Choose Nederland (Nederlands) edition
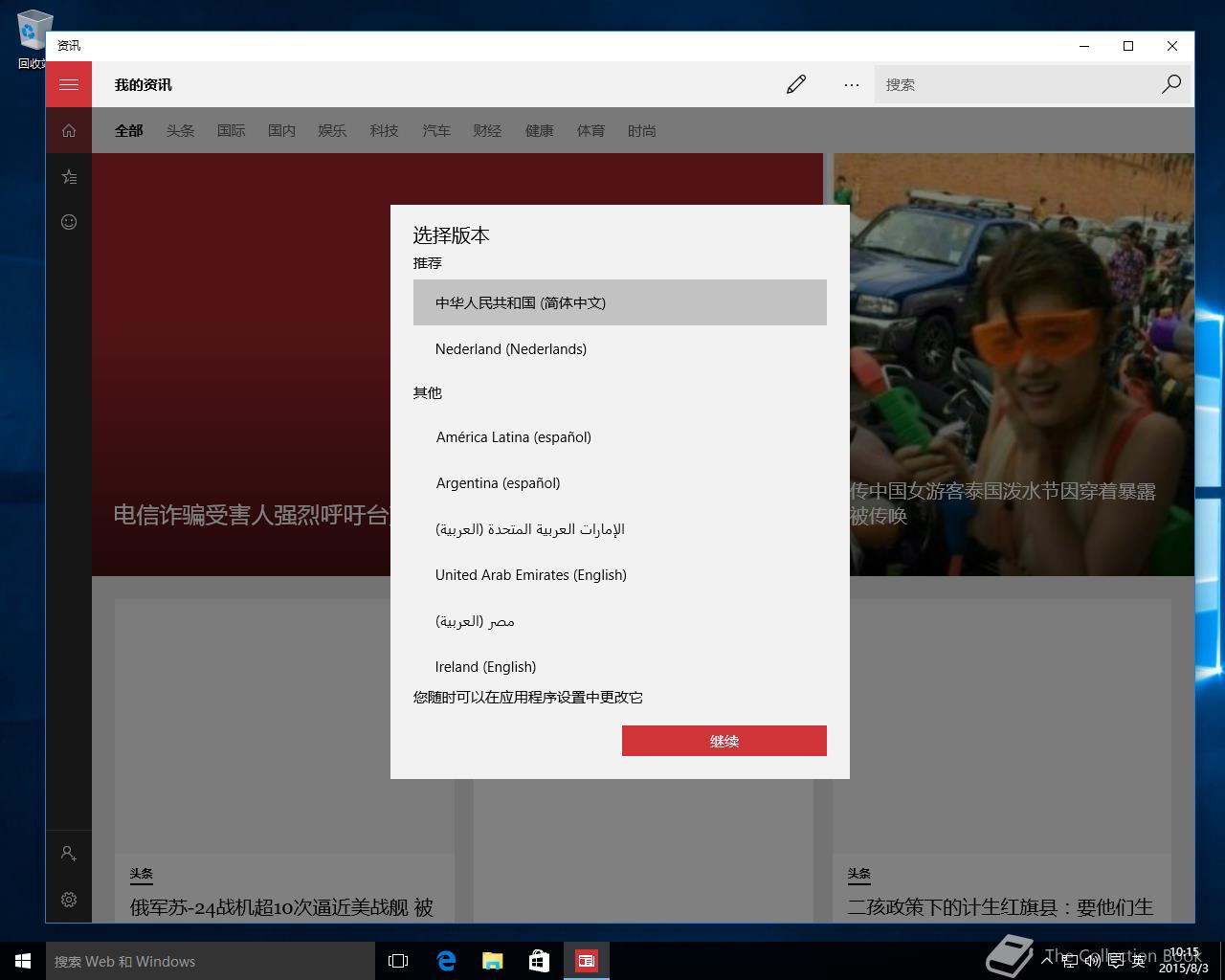 point(620,349)
